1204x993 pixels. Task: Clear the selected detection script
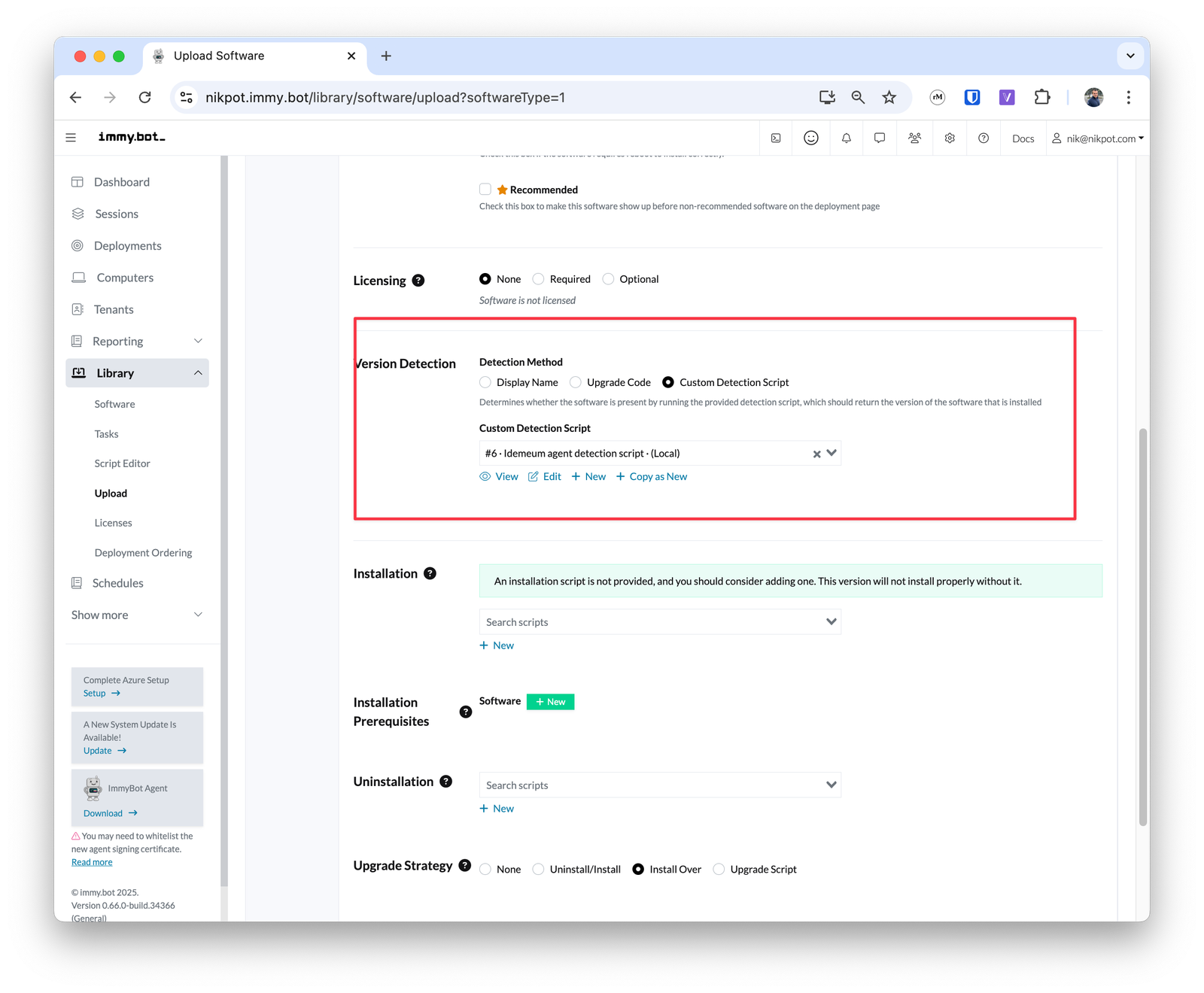click(x=816, y=454)
